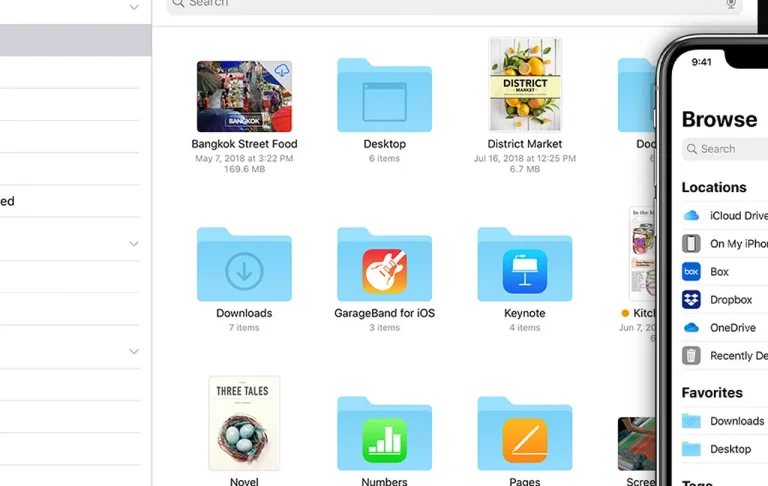Open the Desktop folder in the iPad grid
This screenshot has height=486, width=768.
tap(384, 96)
